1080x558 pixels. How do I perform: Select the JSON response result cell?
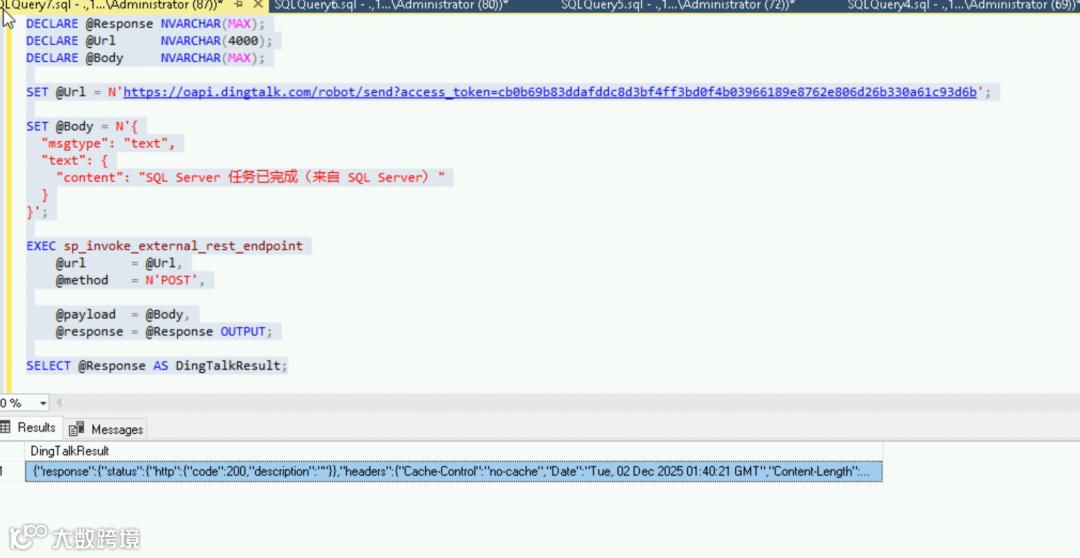point(453,472)
